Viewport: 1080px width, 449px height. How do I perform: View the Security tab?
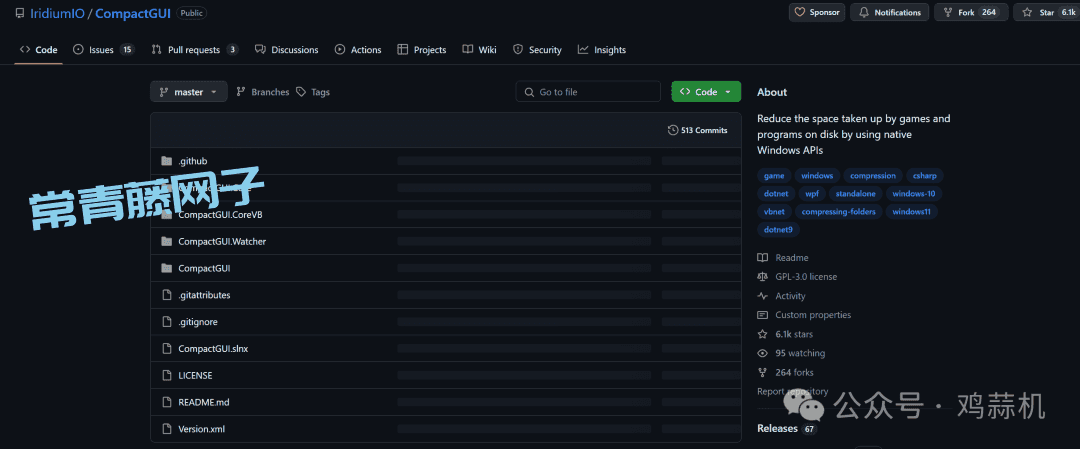pyautogui.click(x=537, y=50)
